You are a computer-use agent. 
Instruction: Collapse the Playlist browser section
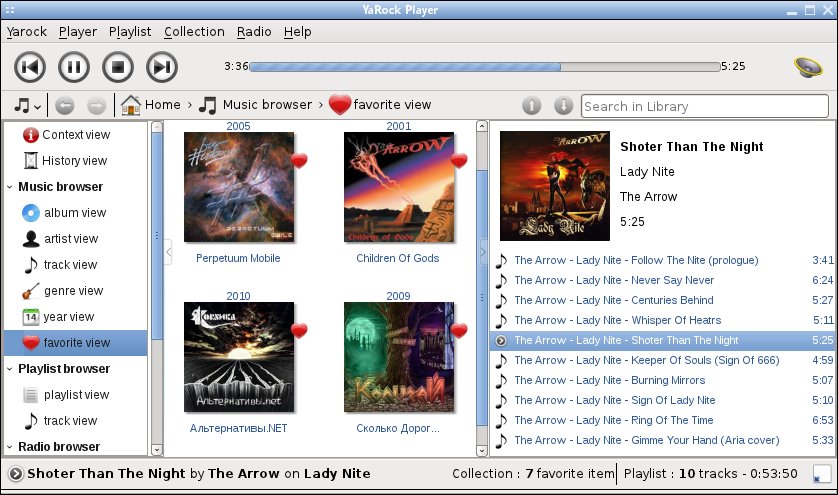(10, 369)
